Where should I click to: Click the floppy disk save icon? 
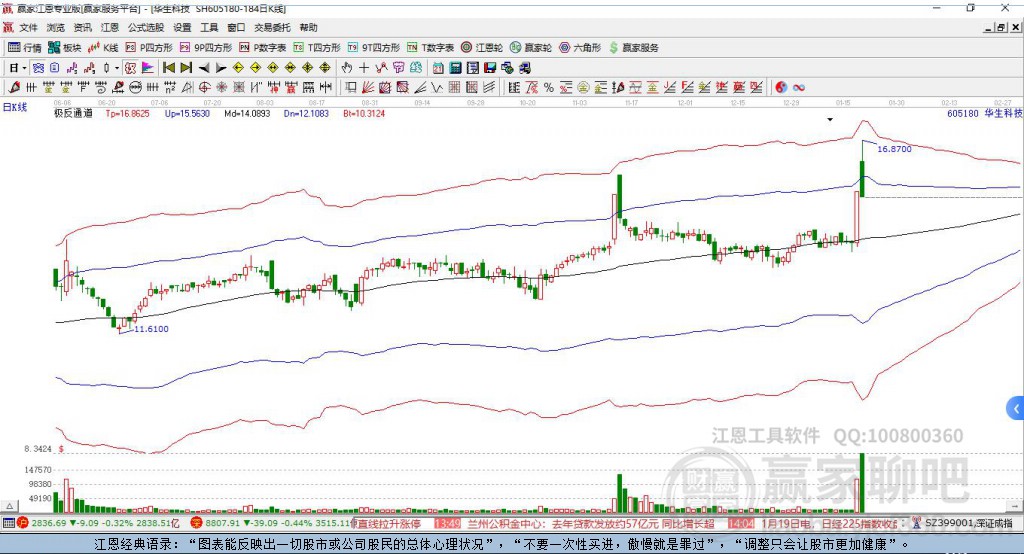[x=490, y=68]
